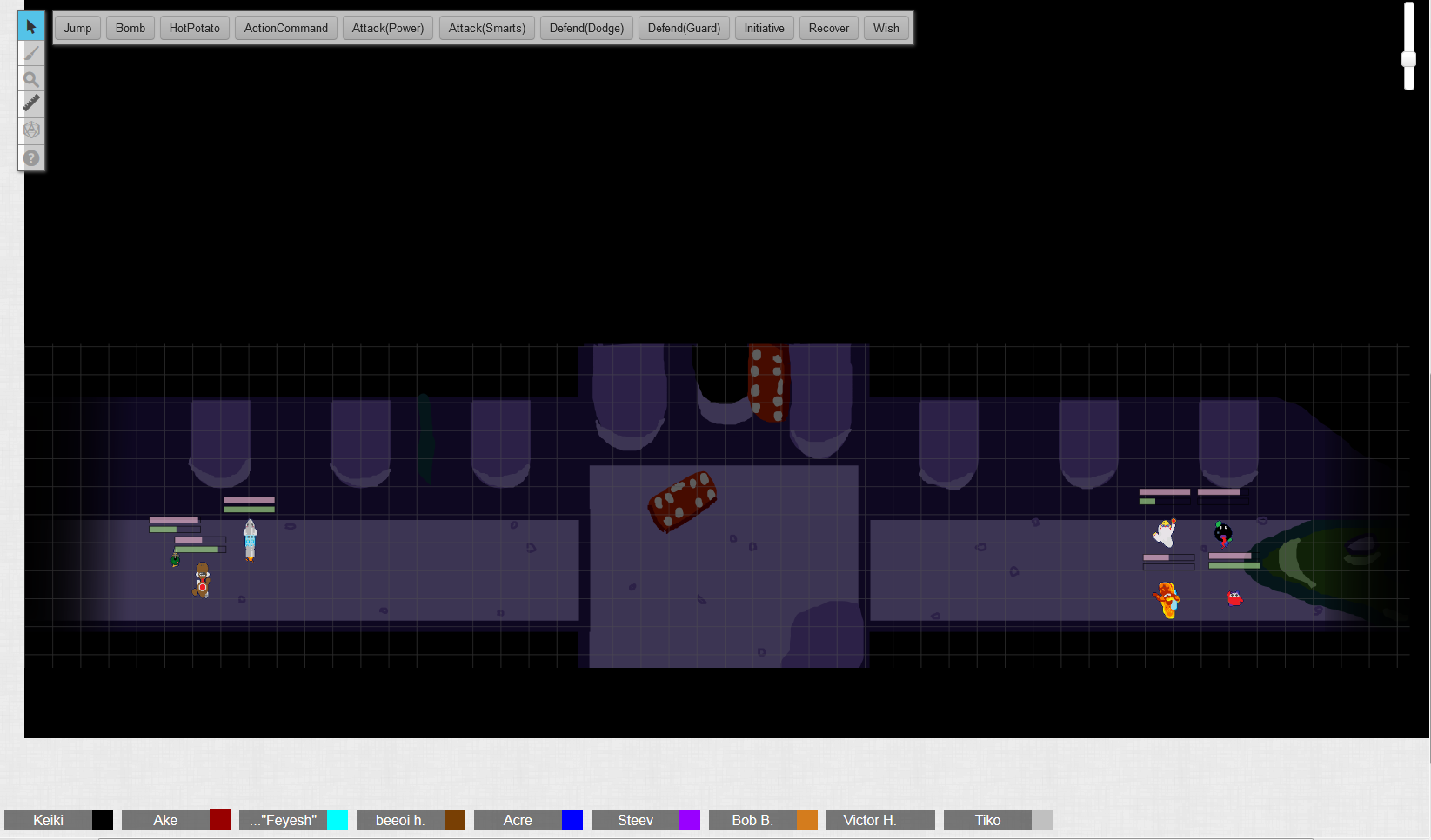
Task: Use the Defend(Guard) macro
Action: pos(684,28)
